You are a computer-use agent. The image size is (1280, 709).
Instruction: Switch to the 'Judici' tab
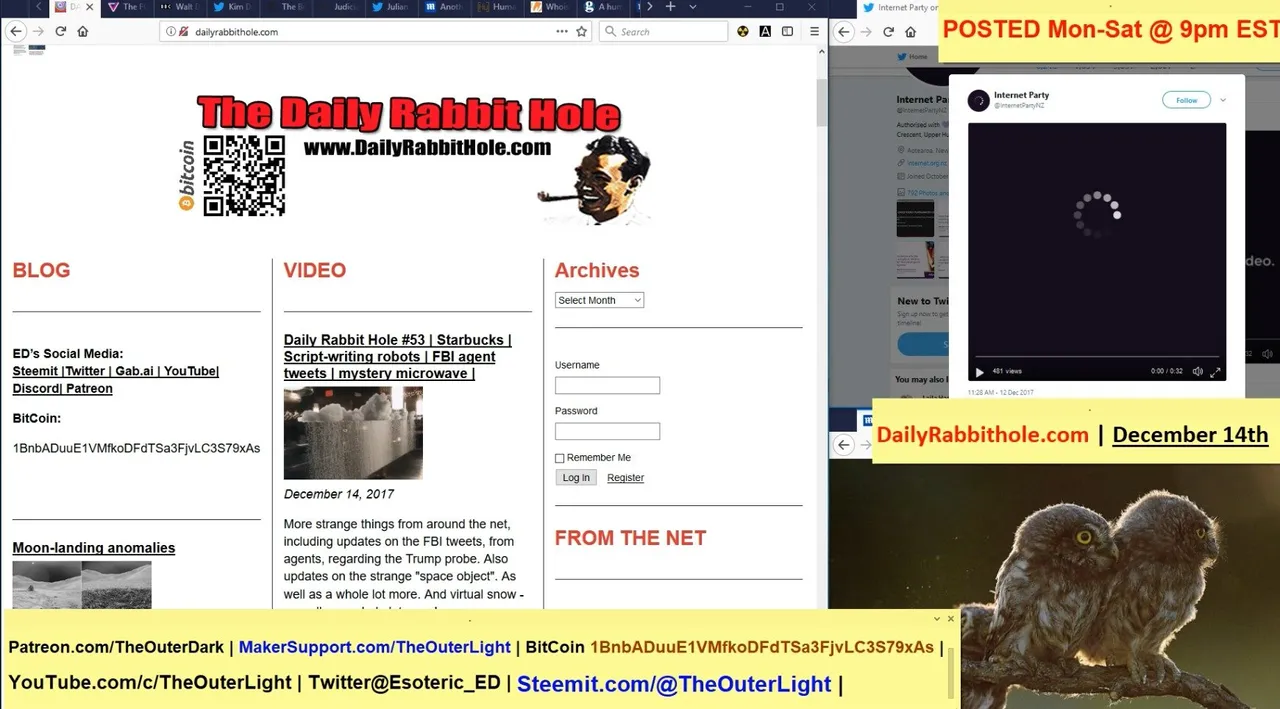pos(341,7)
